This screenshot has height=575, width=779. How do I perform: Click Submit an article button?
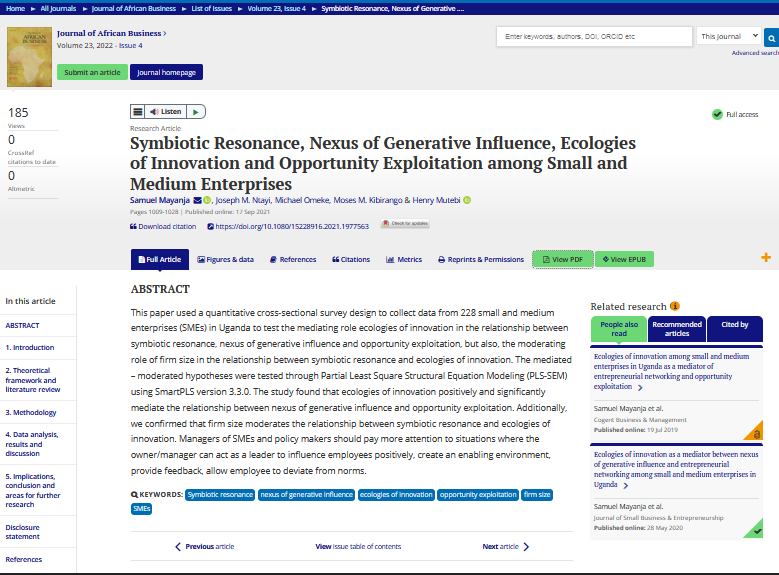[x=92, y=72]
